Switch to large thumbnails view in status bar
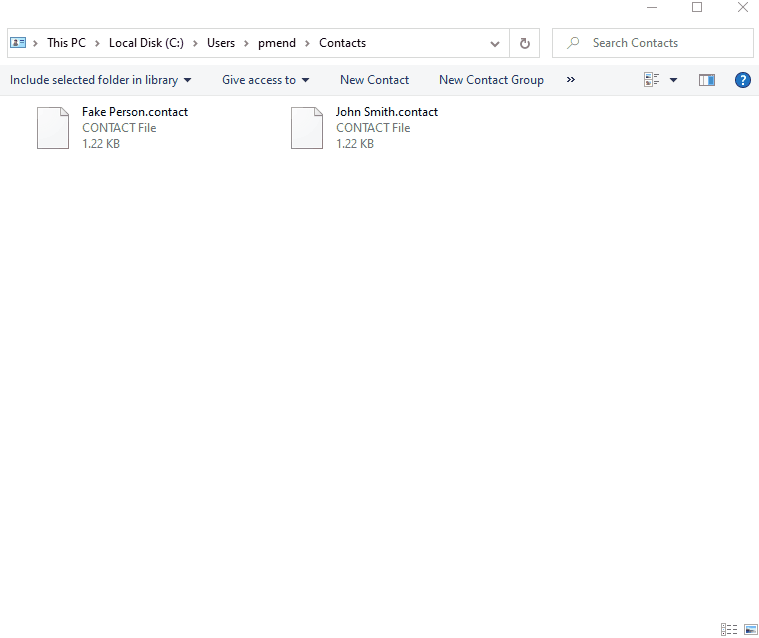This screenshot has height=638, width=759. [x=751, y=629]
